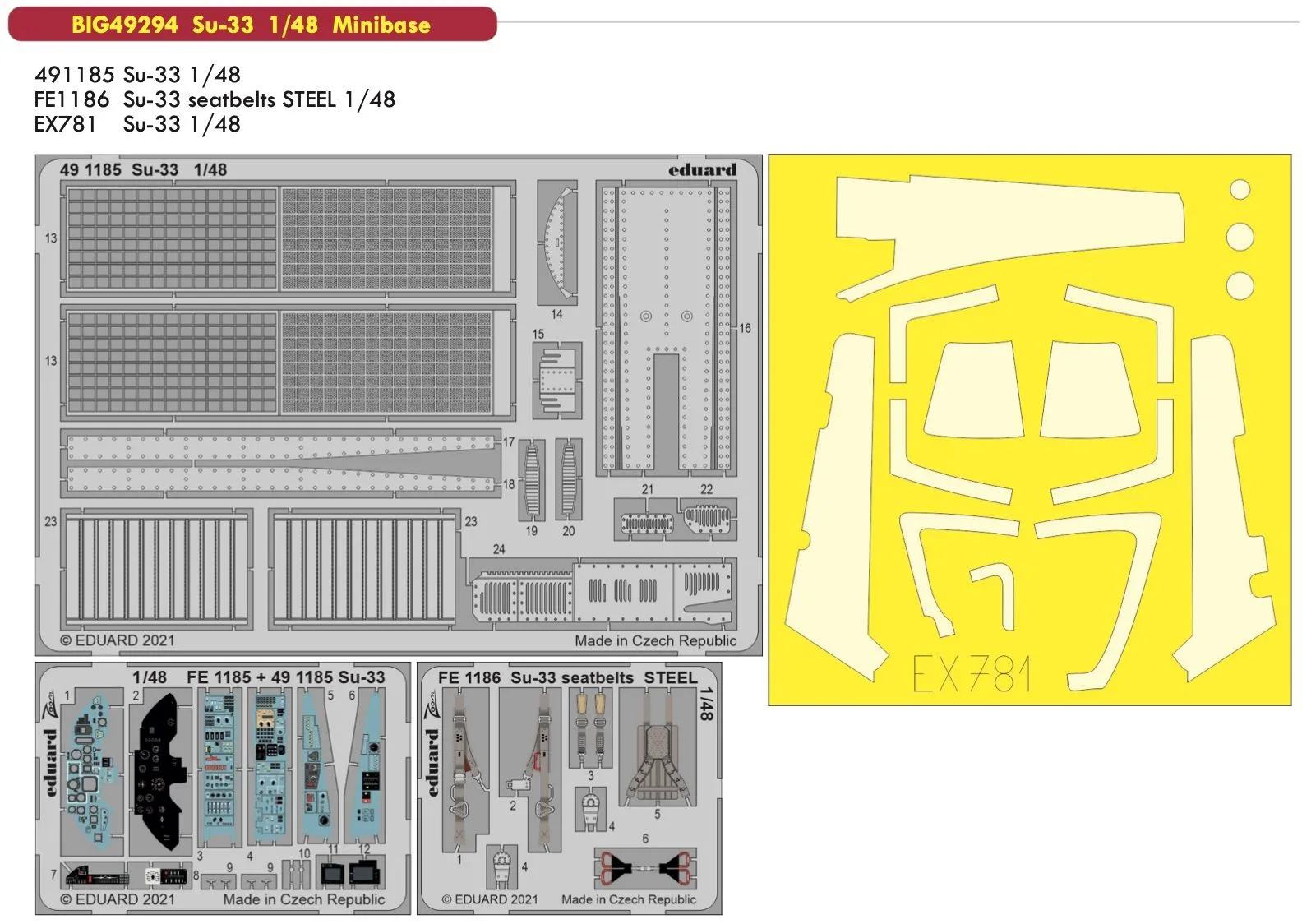Select the curved riveted part number 14
Viewport: 1302px width, 924px height.
pyautogui.click(x=557, y=242)
